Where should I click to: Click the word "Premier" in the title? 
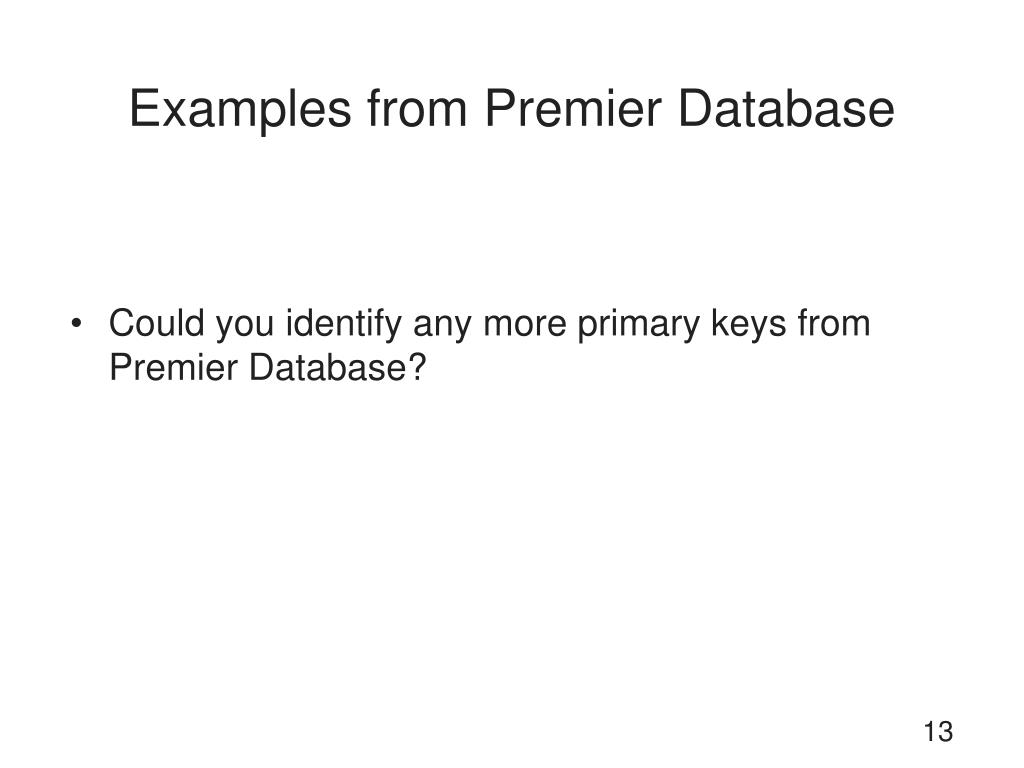[573, 108]
